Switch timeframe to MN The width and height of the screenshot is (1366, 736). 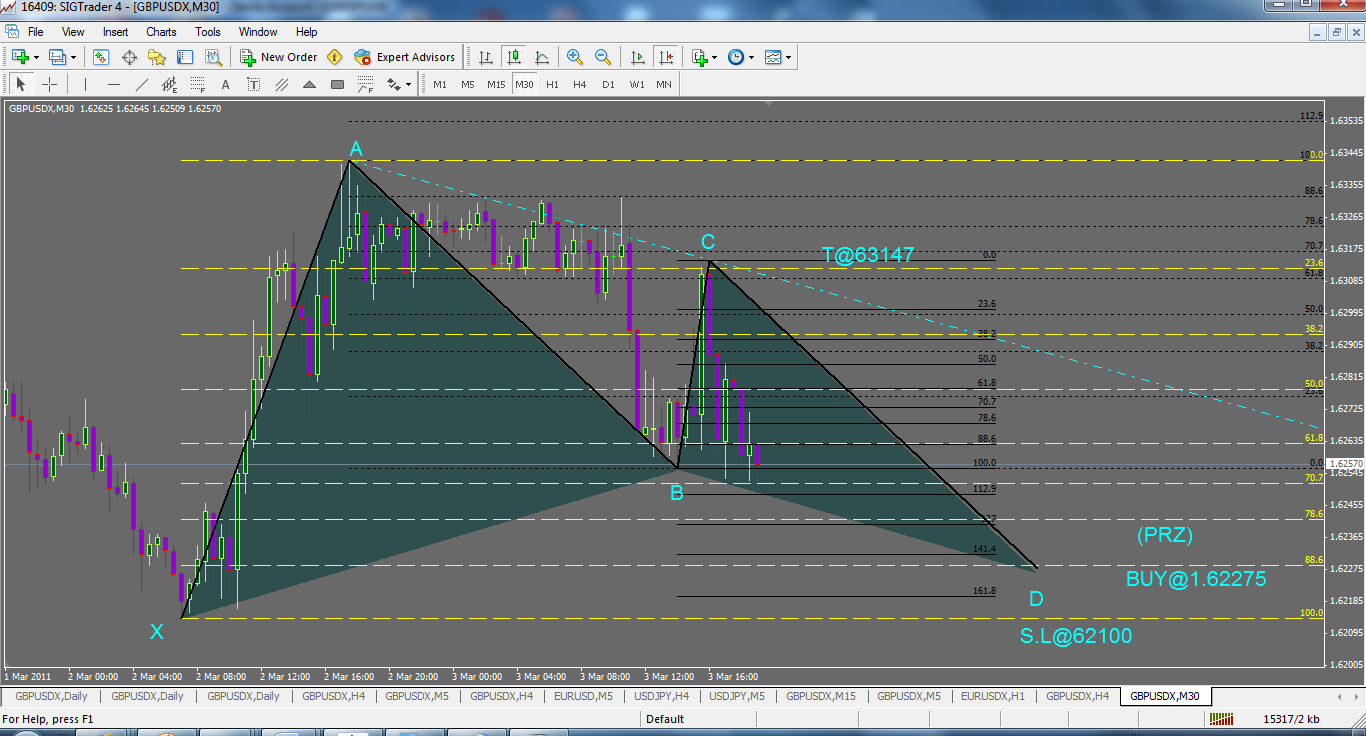click(664, 84)
